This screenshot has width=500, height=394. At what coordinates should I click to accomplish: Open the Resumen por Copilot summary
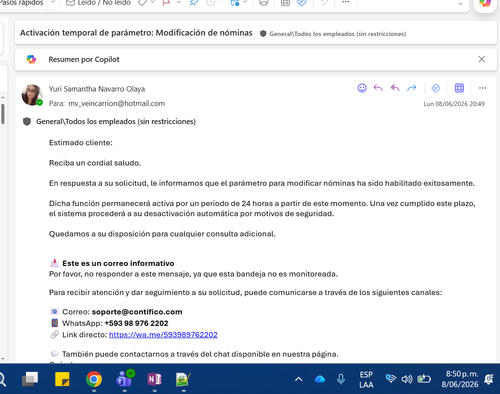pyautogui.click(x=84, y=59)
